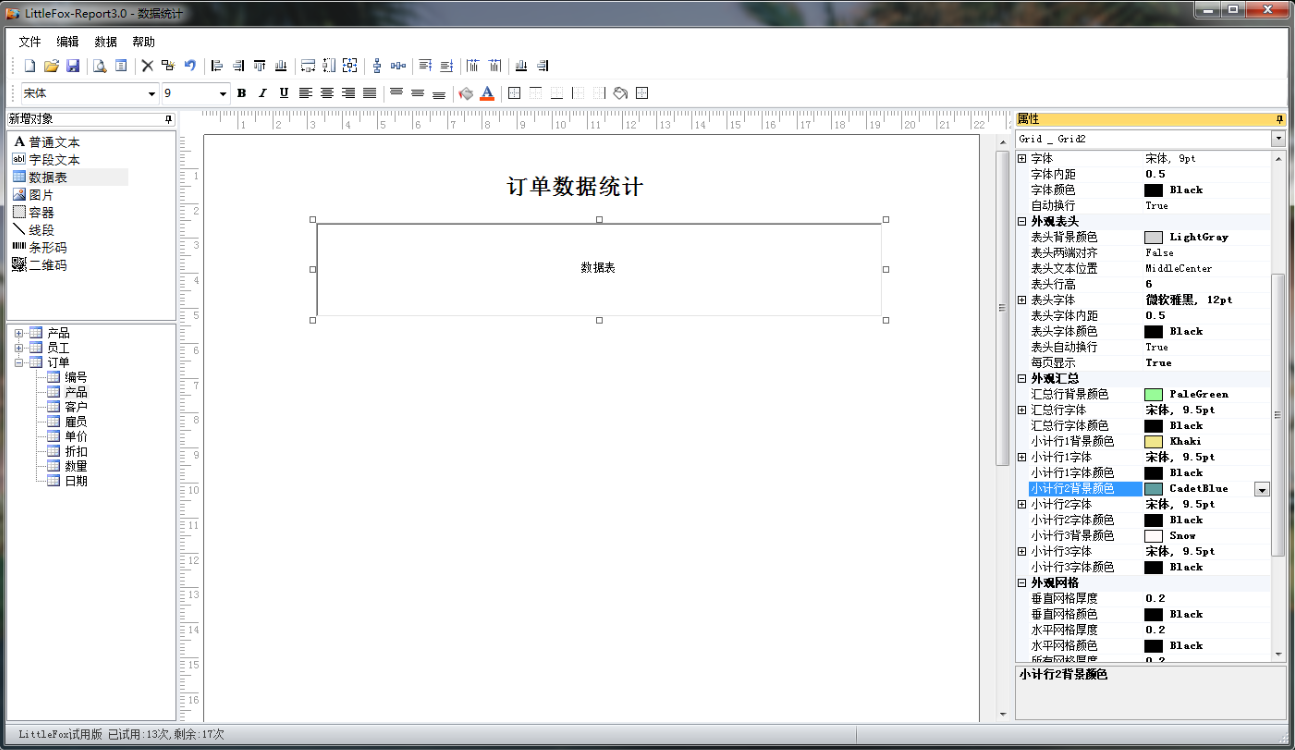The height and width of the screenshot is (750, 1295).
Task: Open the folder icon to load a report
Action: (51, 66)
